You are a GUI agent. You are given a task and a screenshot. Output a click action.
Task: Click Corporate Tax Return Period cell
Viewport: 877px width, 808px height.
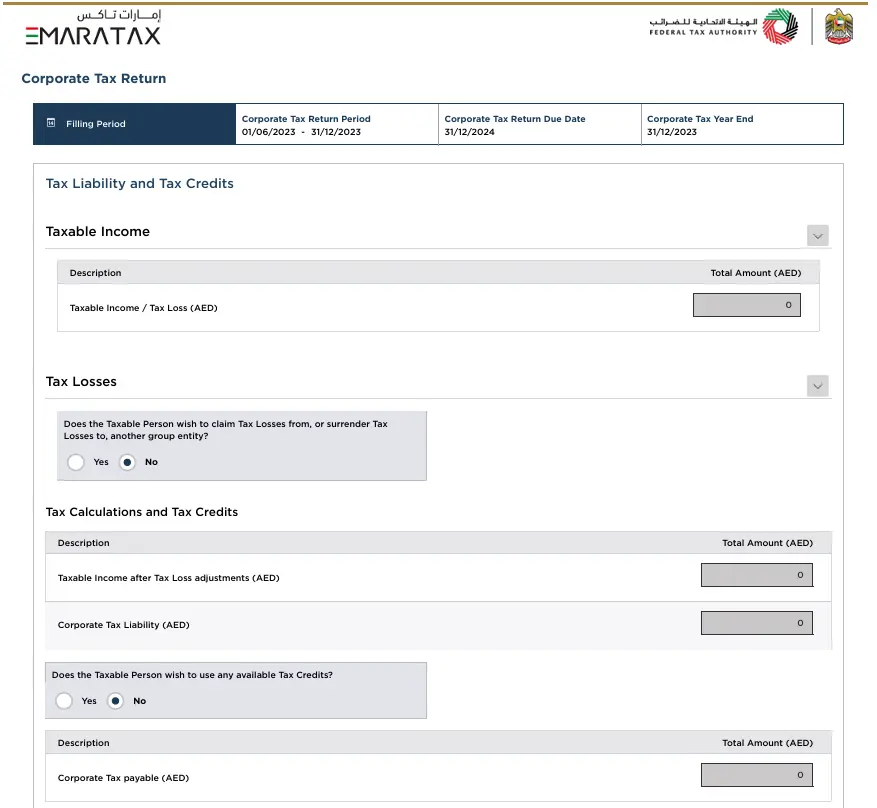click(x=337, y=125)
